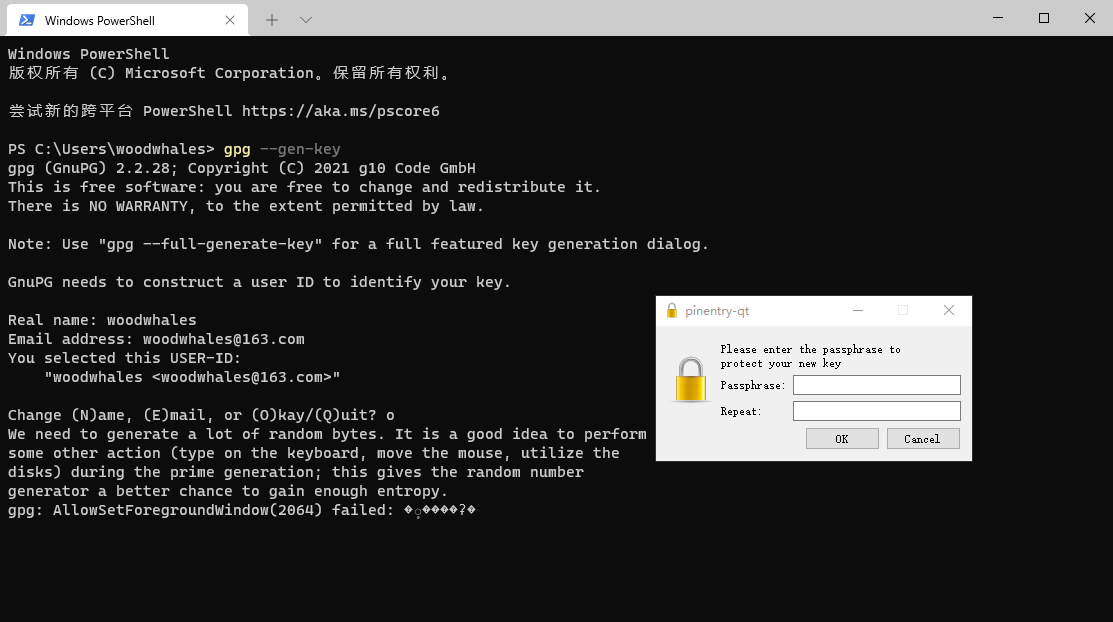Click the Repeat passphrase input field

[877, 411]
